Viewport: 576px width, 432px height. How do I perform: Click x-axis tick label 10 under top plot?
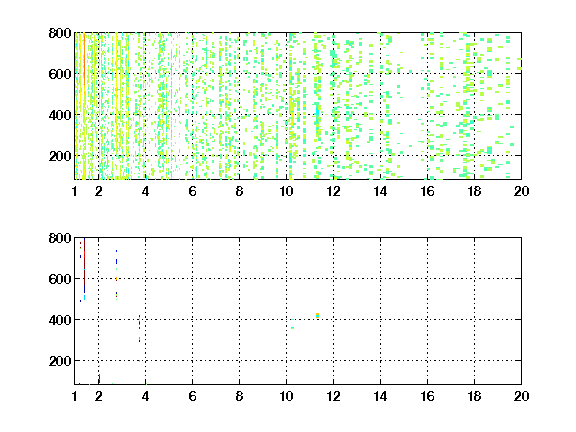point(286,191)
